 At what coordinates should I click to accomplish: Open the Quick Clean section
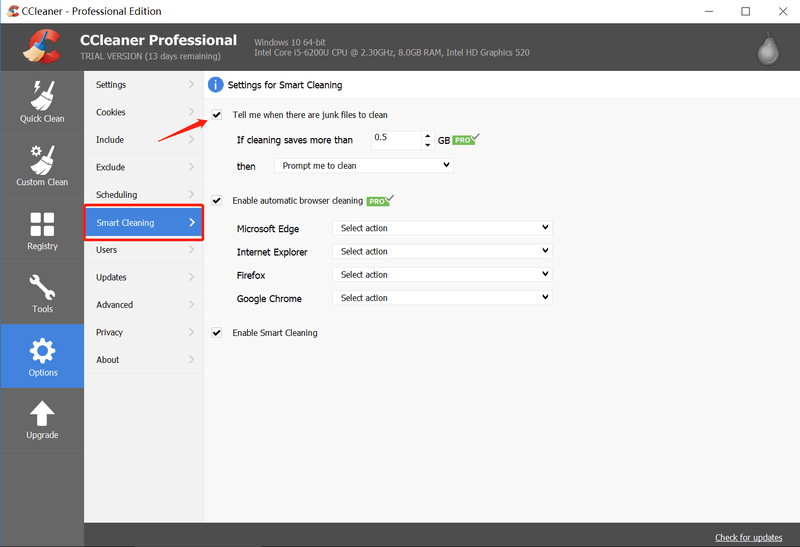[42, 103]
